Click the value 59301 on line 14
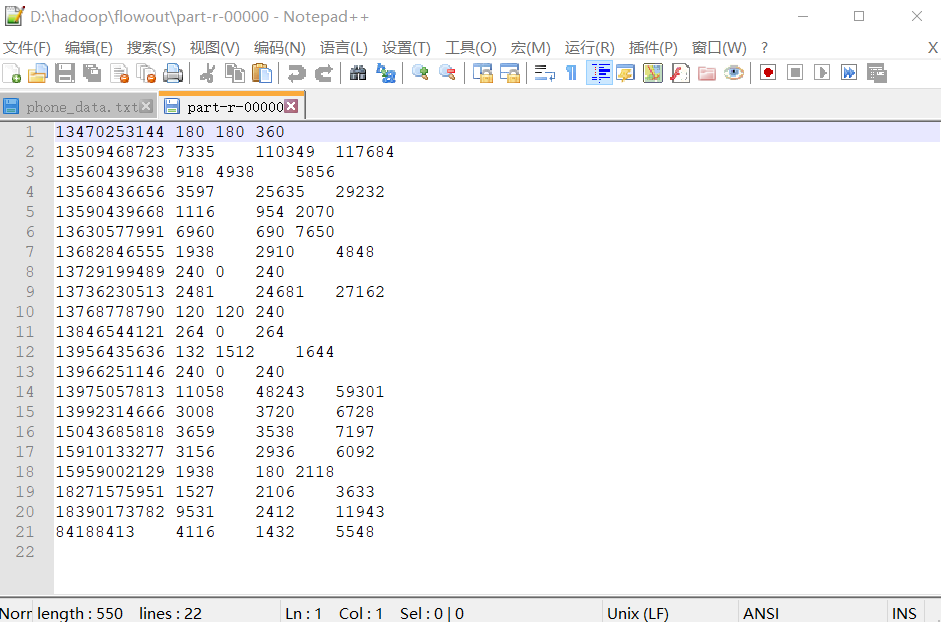 pyautogui.click(x=359, y=392)
